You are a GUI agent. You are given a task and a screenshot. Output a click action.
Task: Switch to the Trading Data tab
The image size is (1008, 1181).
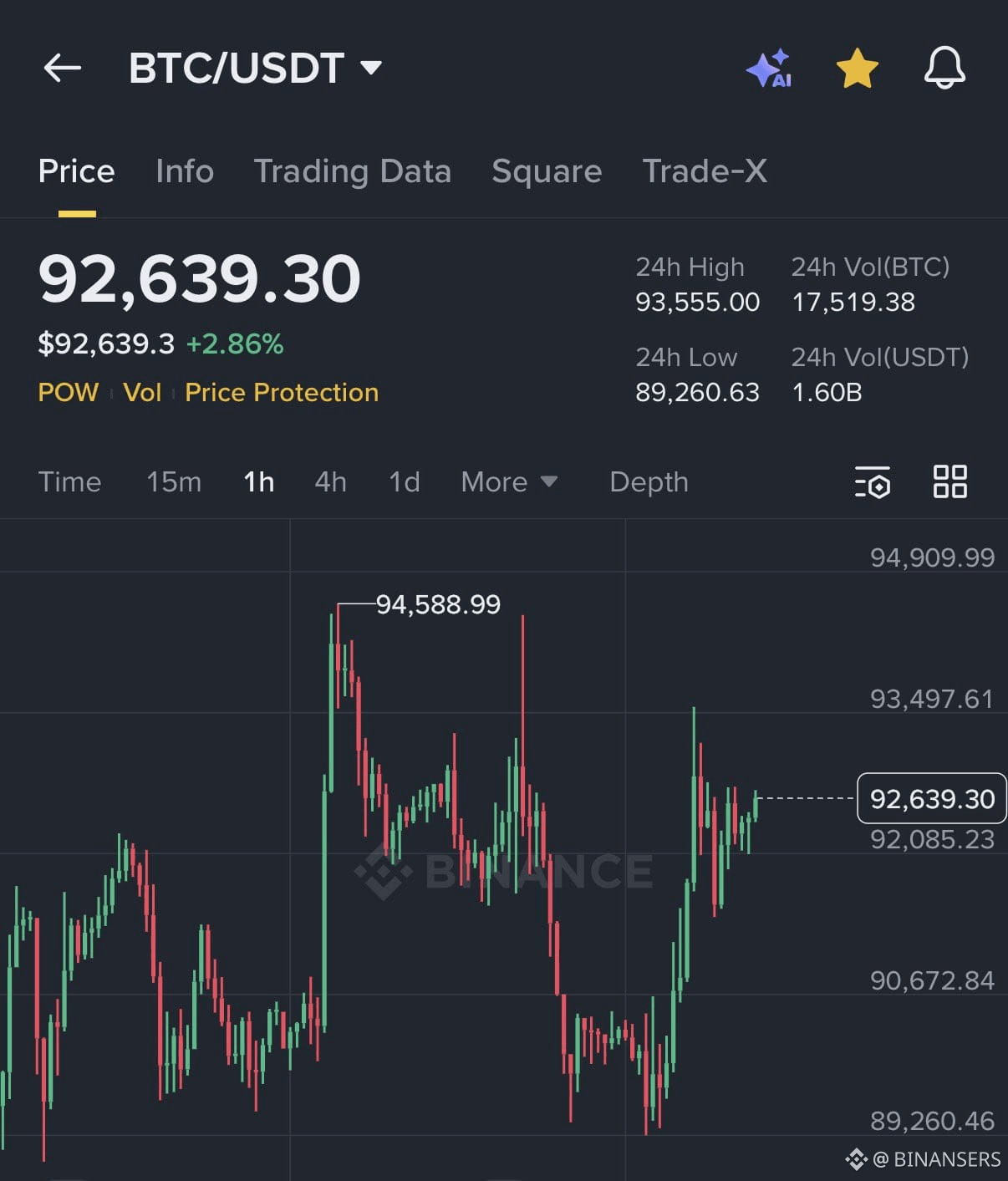click(x=353, y=171)
